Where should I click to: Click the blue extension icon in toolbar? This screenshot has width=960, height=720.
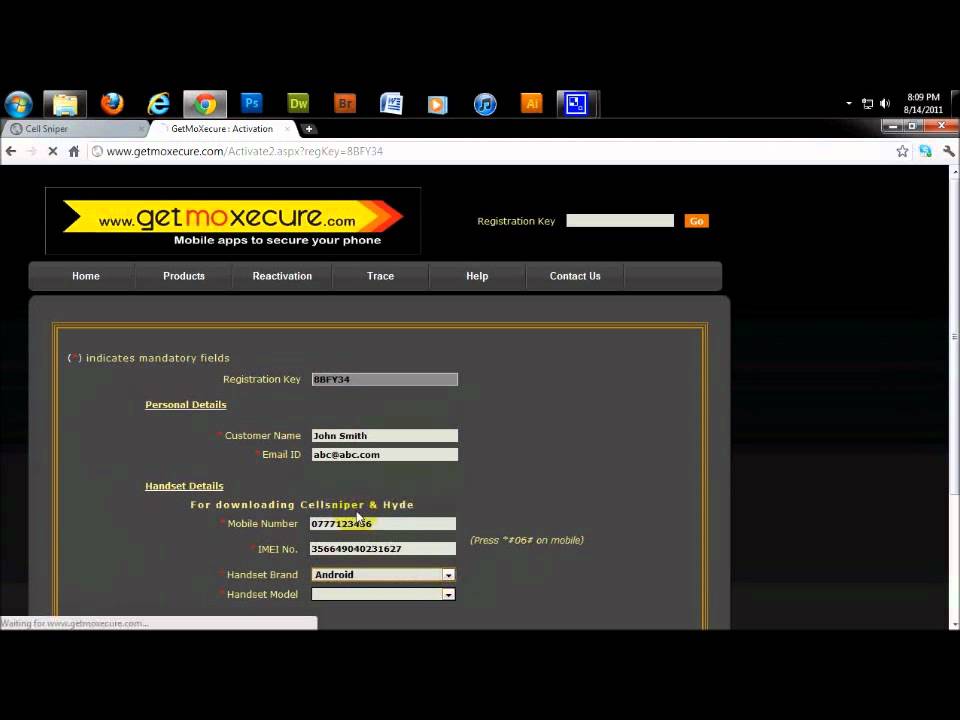[x=925, y=151]
